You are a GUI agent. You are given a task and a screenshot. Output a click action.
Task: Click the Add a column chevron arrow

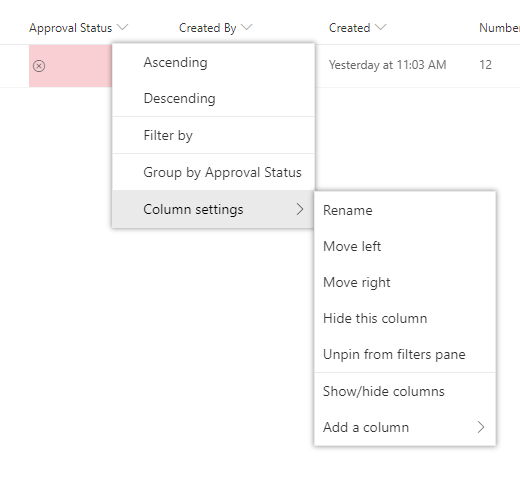(481, 427)
